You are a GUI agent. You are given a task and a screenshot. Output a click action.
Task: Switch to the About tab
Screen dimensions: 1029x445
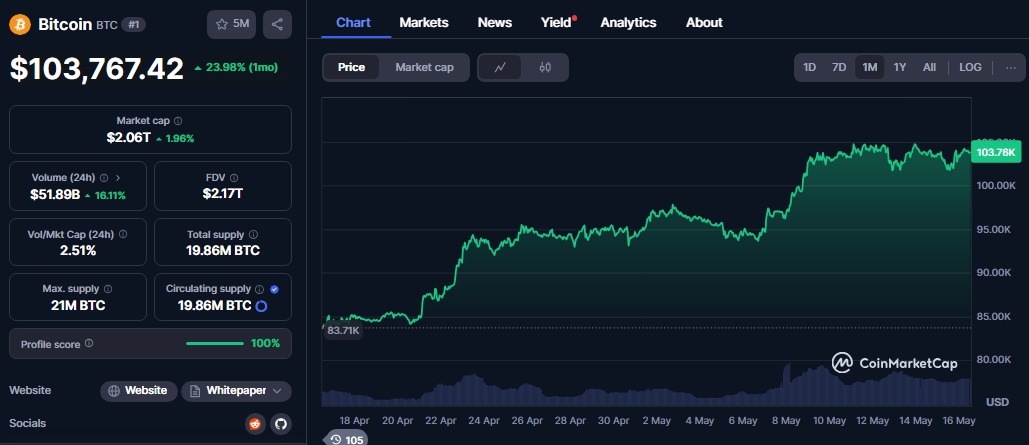tap(704, 22)
